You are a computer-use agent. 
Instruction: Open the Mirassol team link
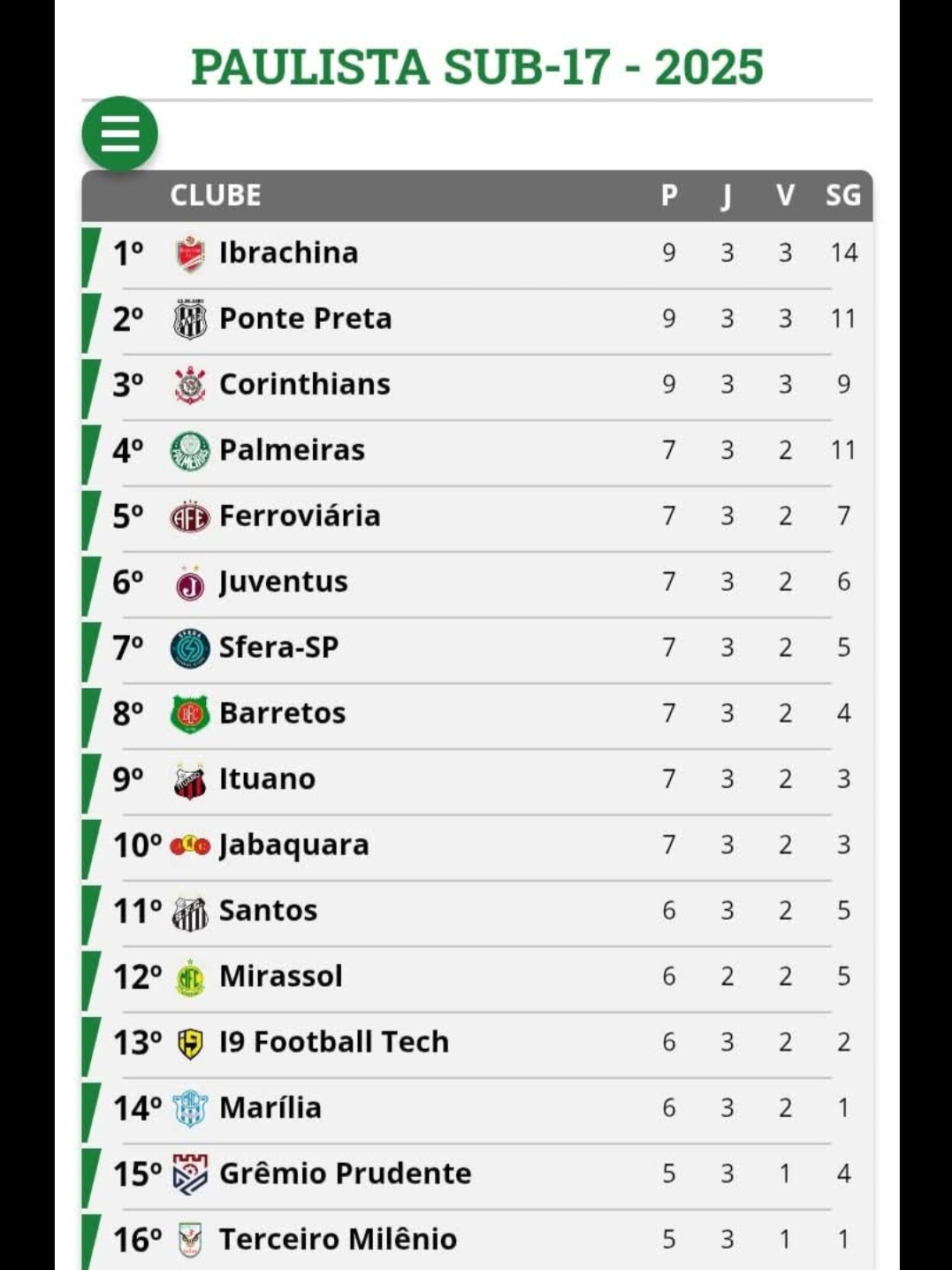pyautogui.click(x=280, y=976)
